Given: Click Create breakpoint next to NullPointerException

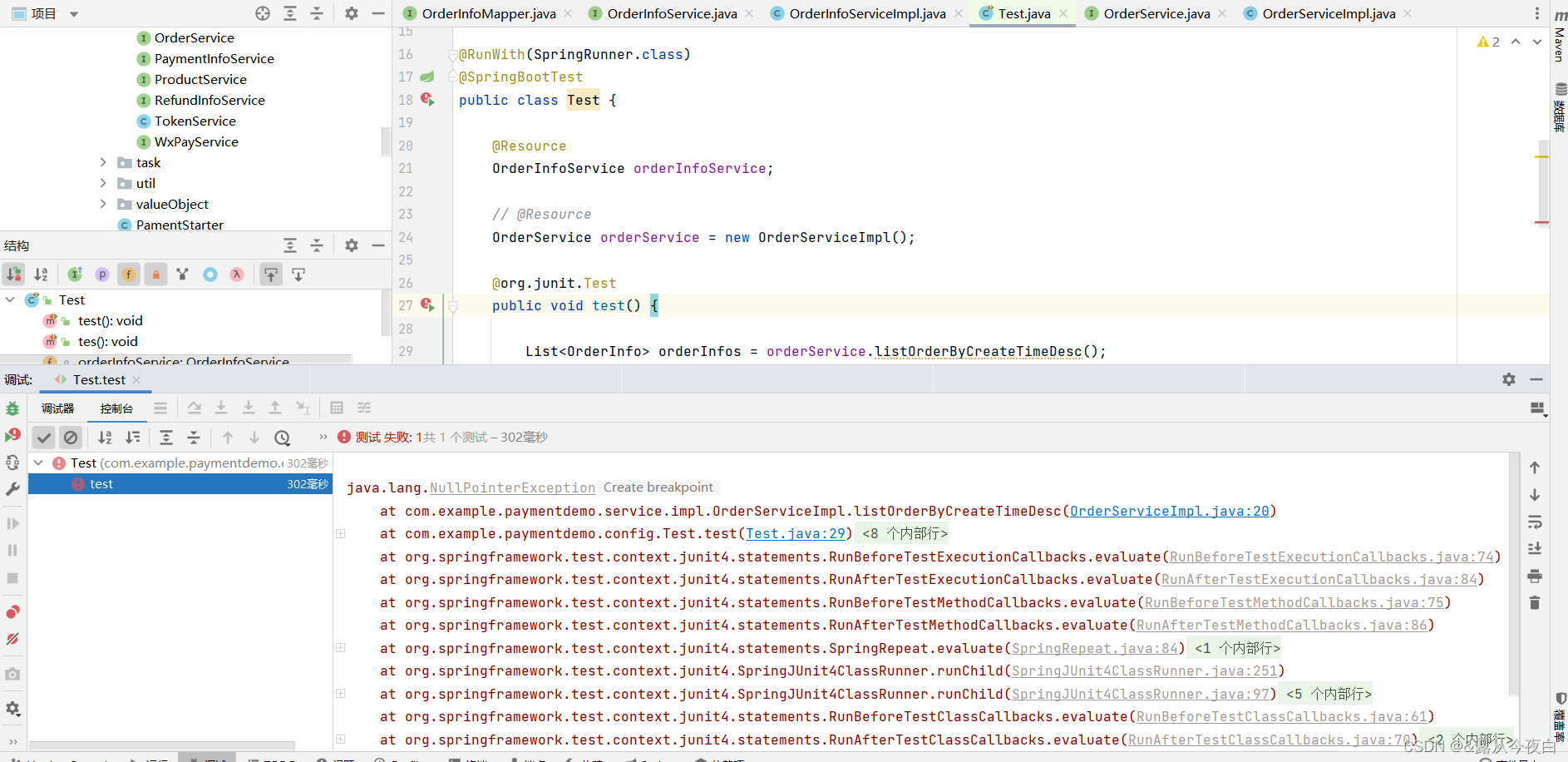Looking at the screenshot, I should 658,487.
